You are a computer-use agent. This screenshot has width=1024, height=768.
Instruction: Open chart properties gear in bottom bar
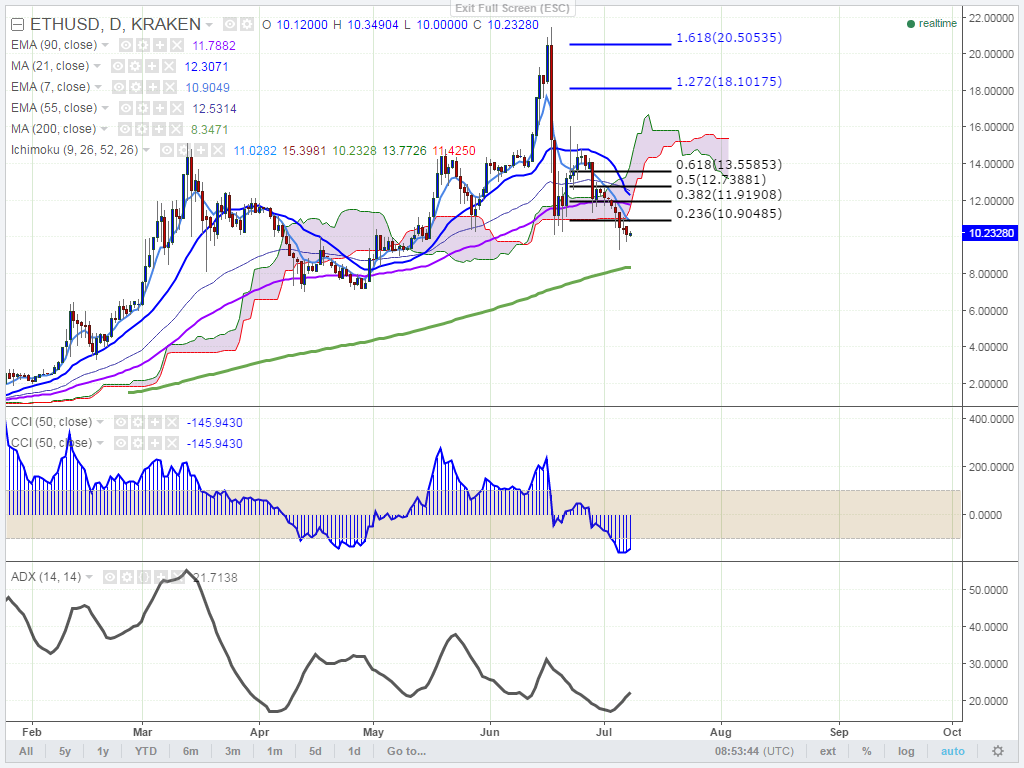pos(998,751)
